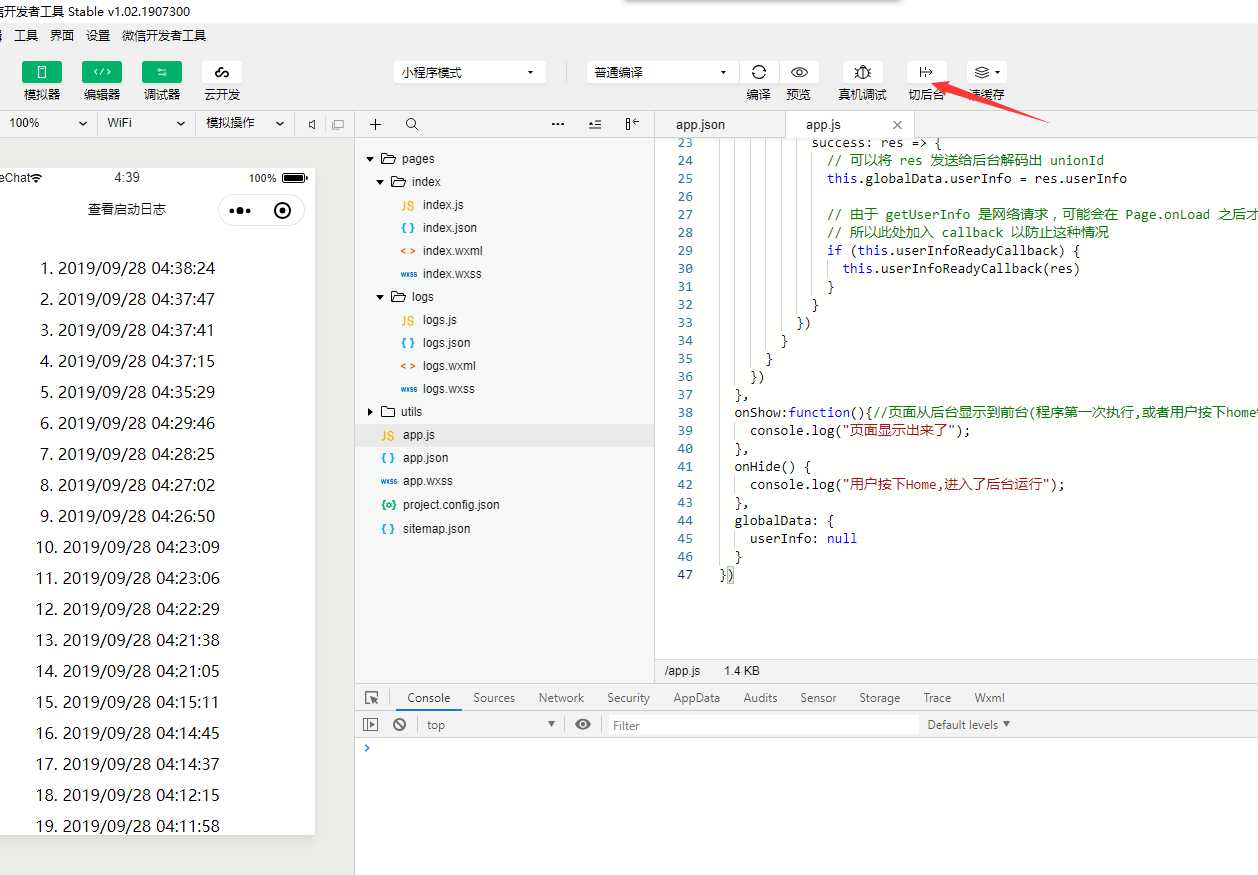The width and height of the screenshot is (1258, 875).
Task: Click the detach simulator window icon
Action: tap(338, 124)
